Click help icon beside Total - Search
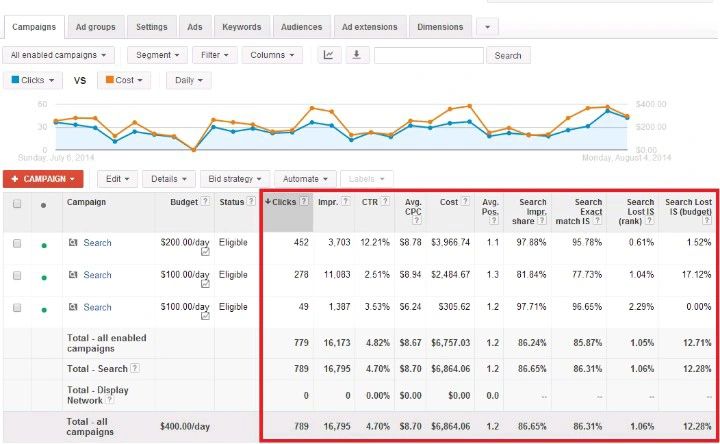This screenshot has width=720, height=444. click(134, 368)
